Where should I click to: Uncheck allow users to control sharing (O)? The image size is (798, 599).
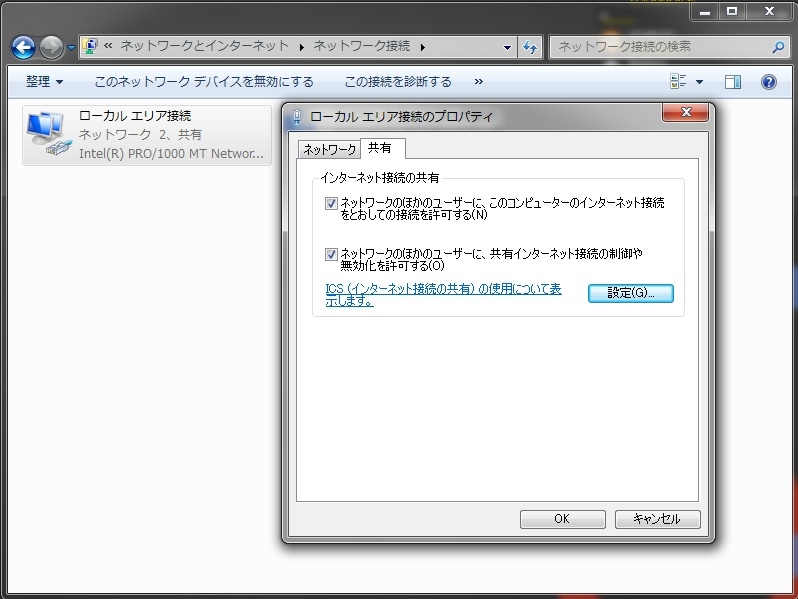(x=331, y=254)
